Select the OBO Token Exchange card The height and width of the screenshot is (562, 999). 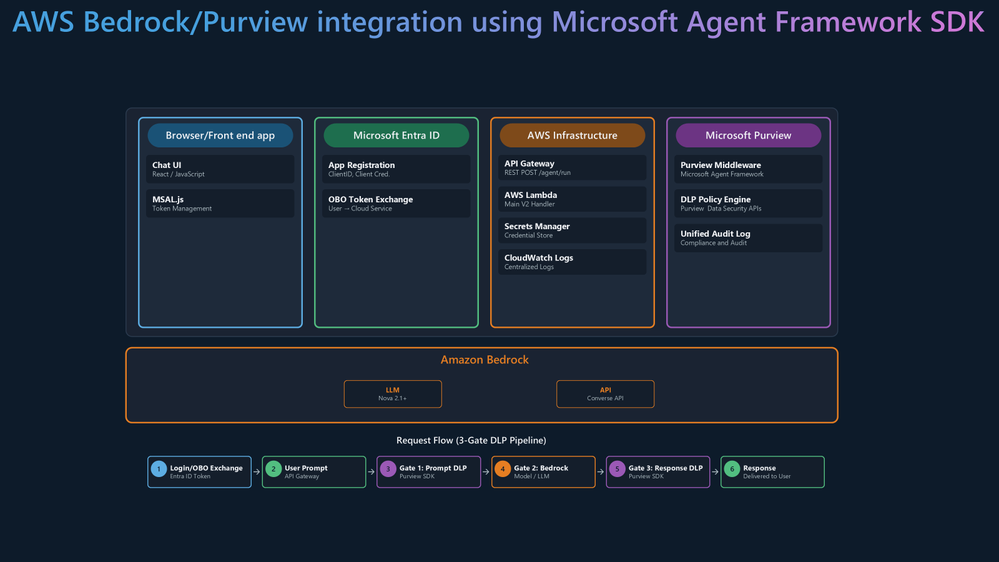click(x=396, y=203)
